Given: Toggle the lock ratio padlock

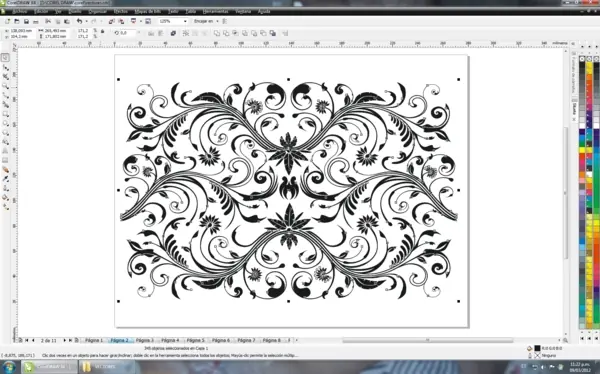Looking at the screenshot, I should [x=102, y=32].
